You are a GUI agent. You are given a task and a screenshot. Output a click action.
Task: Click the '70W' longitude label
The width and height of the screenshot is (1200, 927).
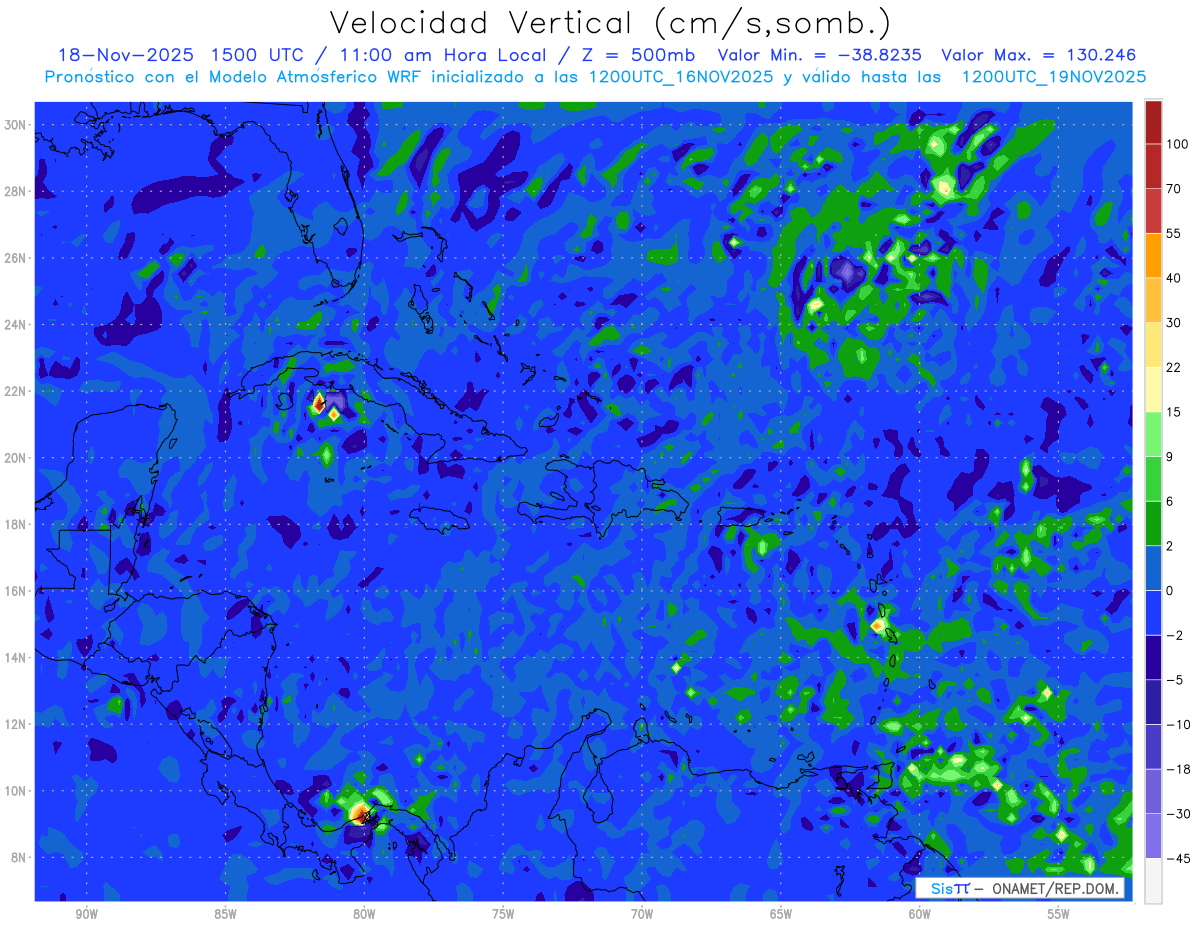point(642,914)
